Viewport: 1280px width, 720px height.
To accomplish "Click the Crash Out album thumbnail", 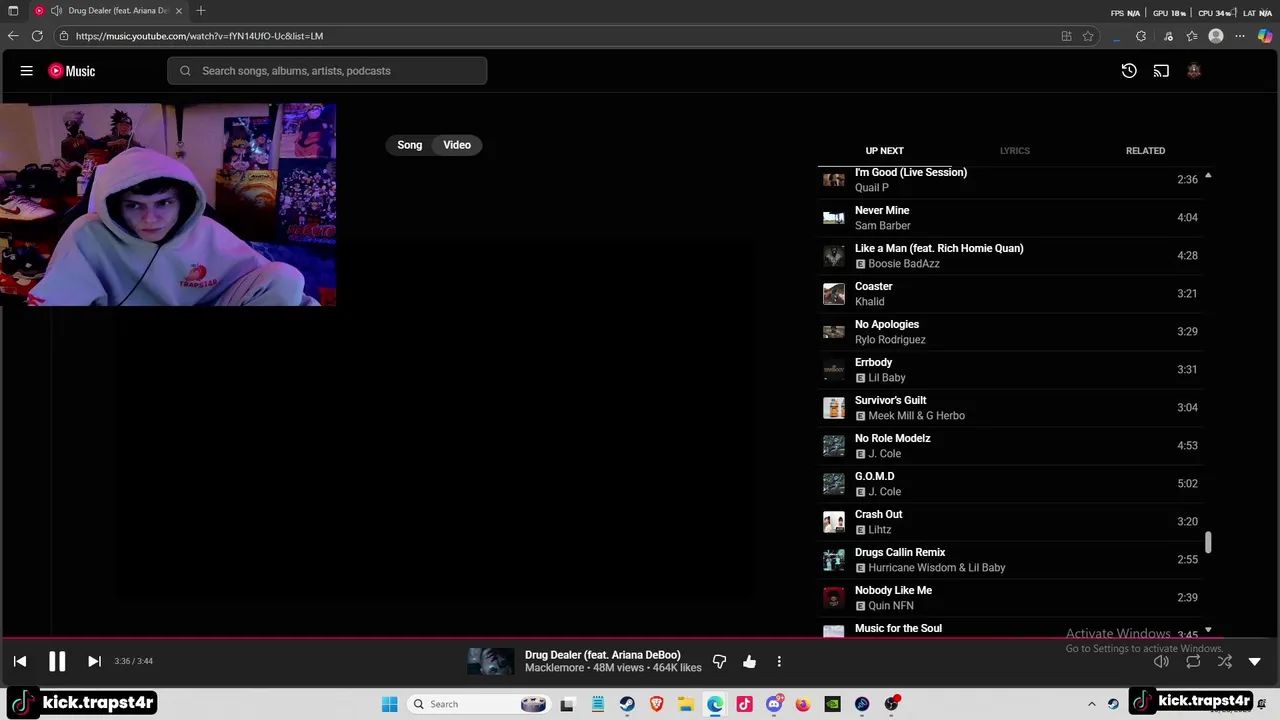I will click(834, 522).
